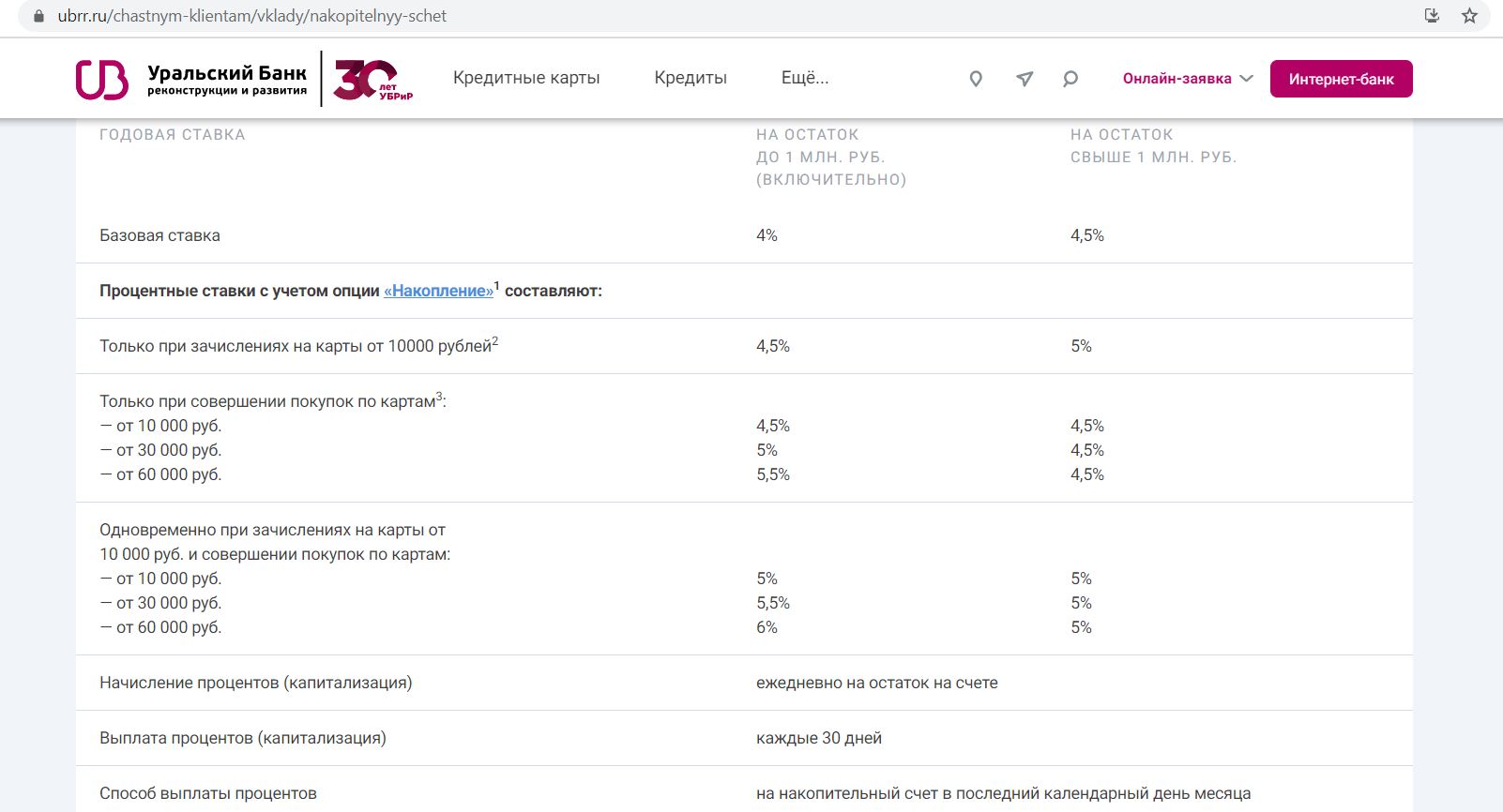Open the Кредитные карты menu item
Viewport: 1503px width, 812px height.
tap(526, 78)
